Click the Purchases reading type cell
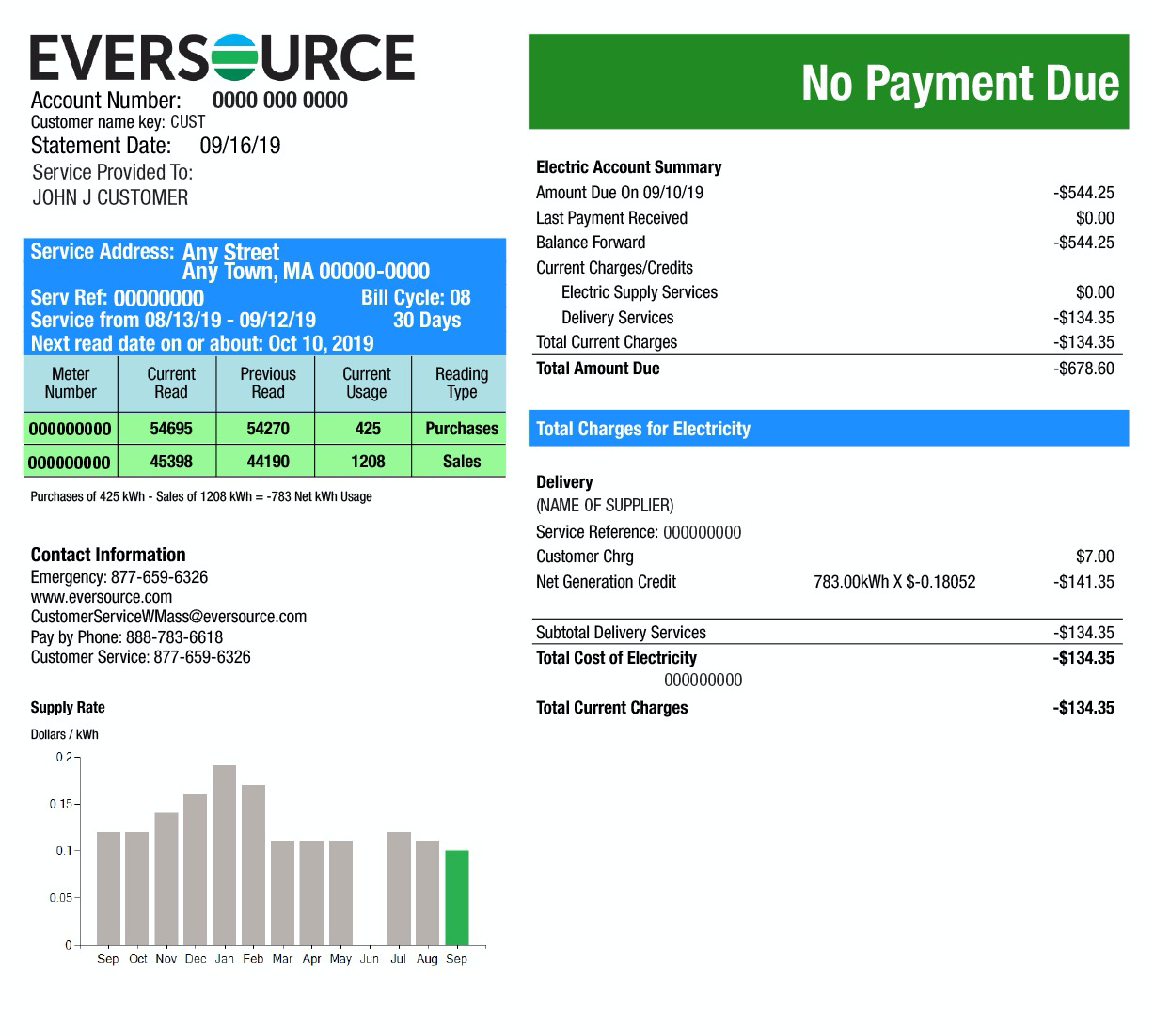This screenshot has height=1036, width=1154. pyautogui.click(x=461, y=429)
